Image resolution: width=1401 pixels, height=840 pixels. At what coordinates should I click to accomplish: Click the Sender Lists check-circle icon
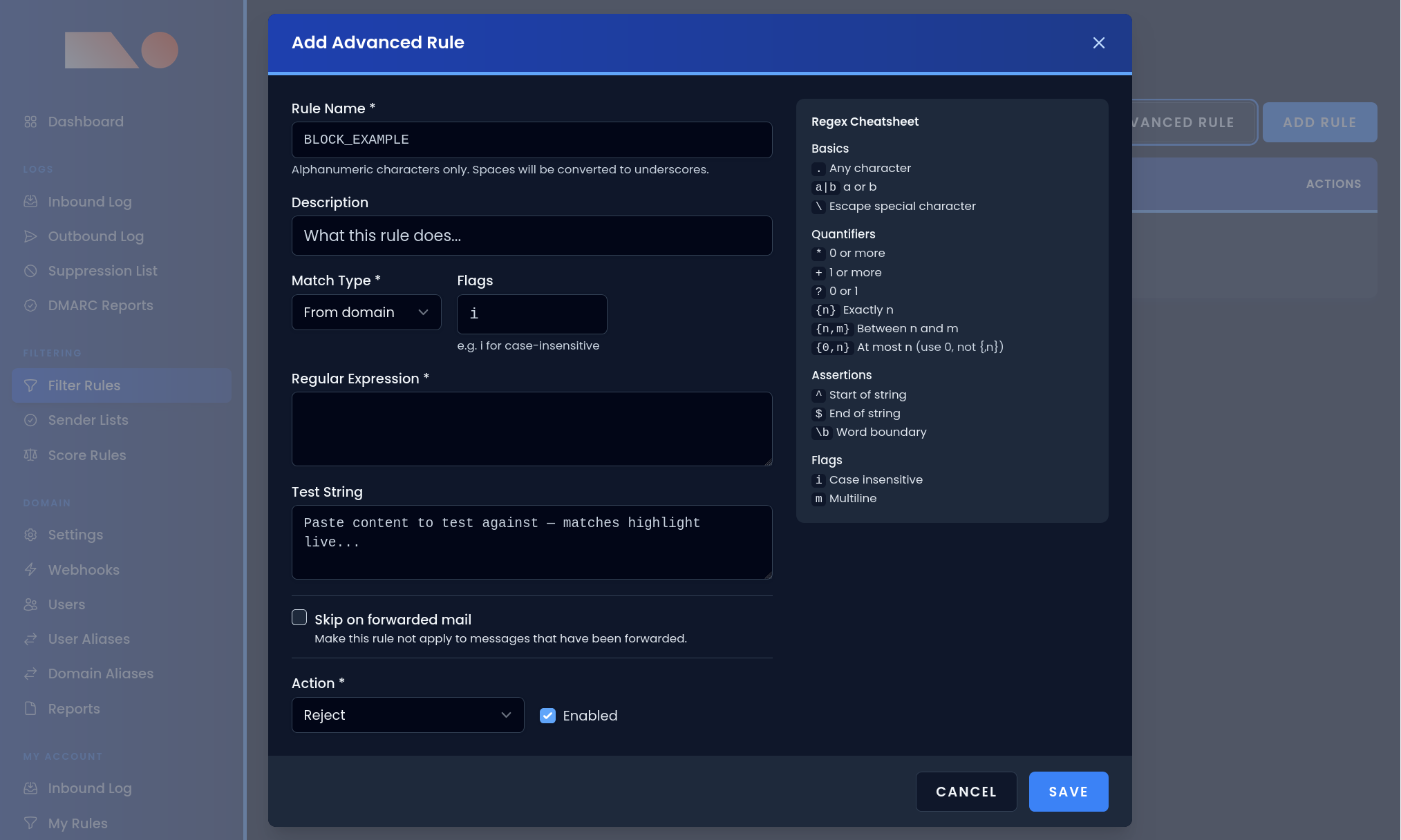pyautogui.click(x=30, y=420)
